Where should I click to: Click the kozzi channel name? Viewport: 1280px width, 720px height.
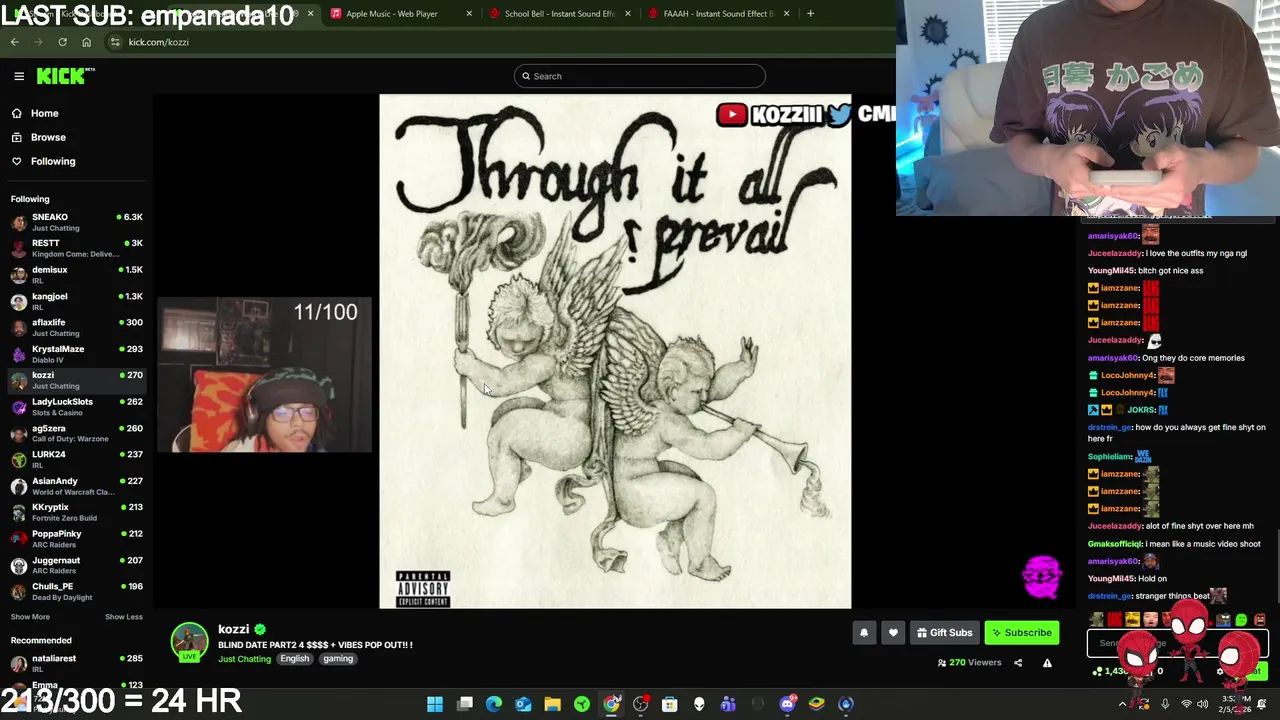tap(233, 629)
